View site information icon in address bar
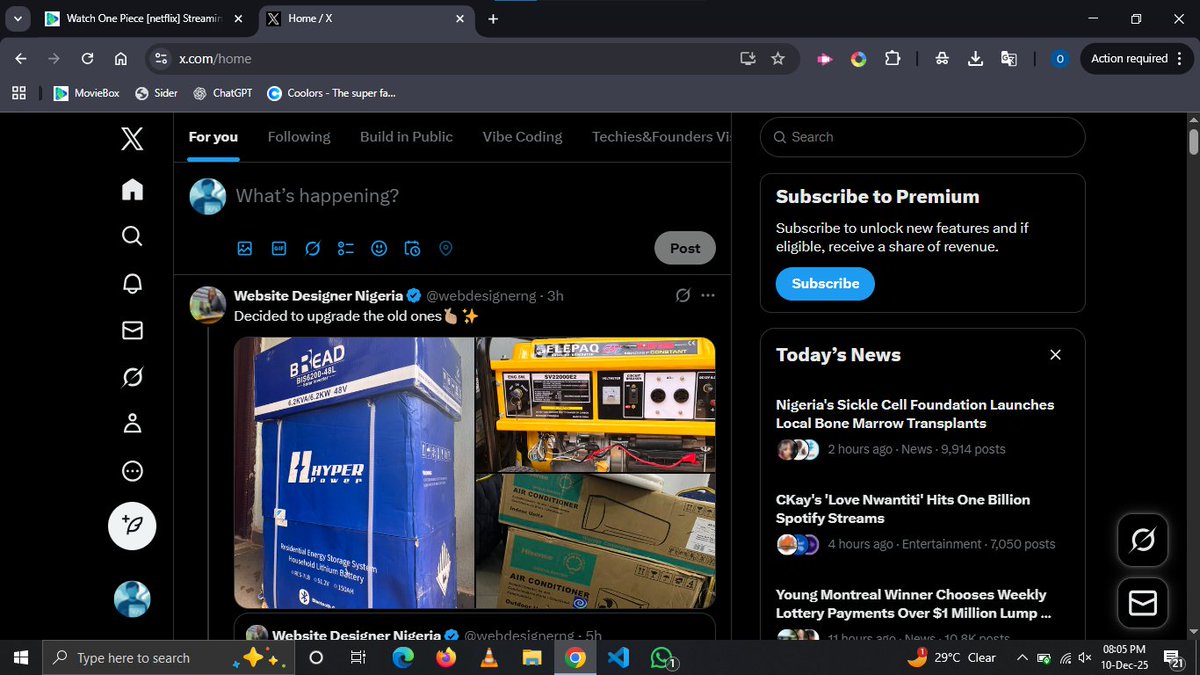 [163, 59]
